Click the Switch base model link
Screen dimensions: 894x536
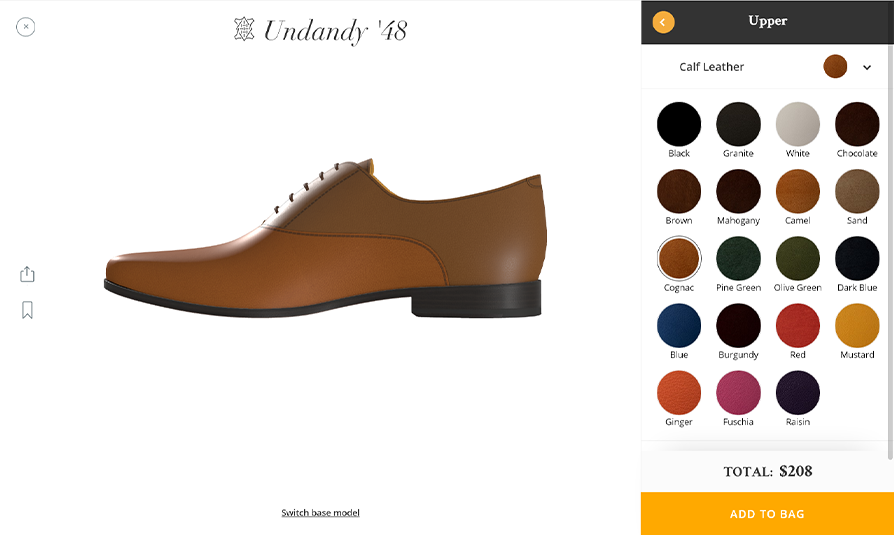coord(320,513)
